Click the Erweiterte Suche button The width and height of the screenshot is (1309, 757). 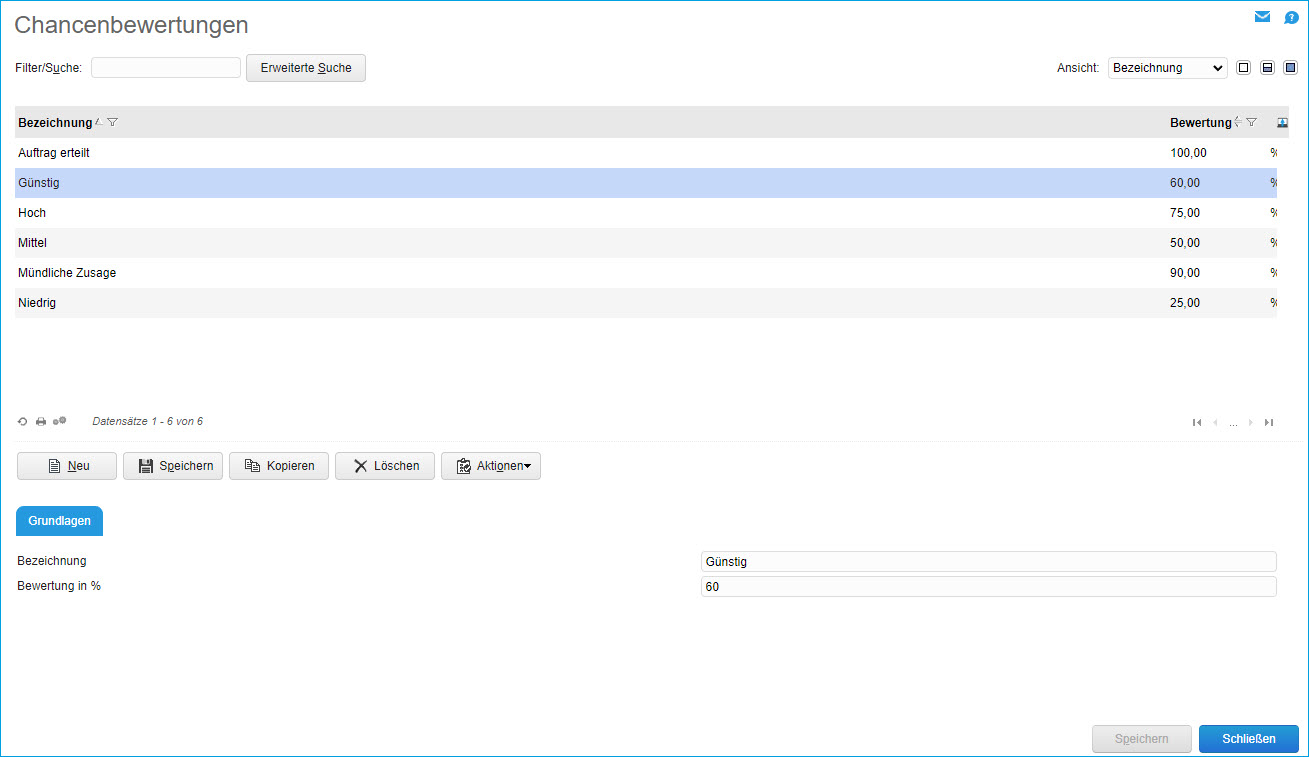[x=306, y=68]
